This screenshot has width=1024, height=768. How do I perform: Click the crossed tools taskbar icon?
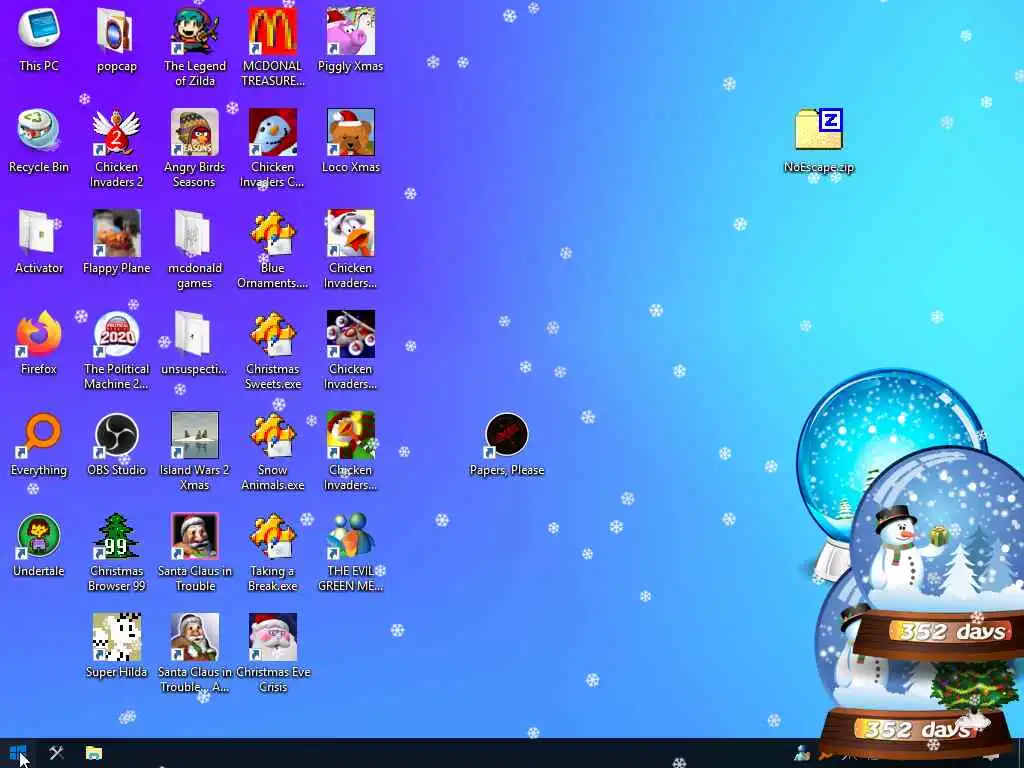click(x=56, y=753)
